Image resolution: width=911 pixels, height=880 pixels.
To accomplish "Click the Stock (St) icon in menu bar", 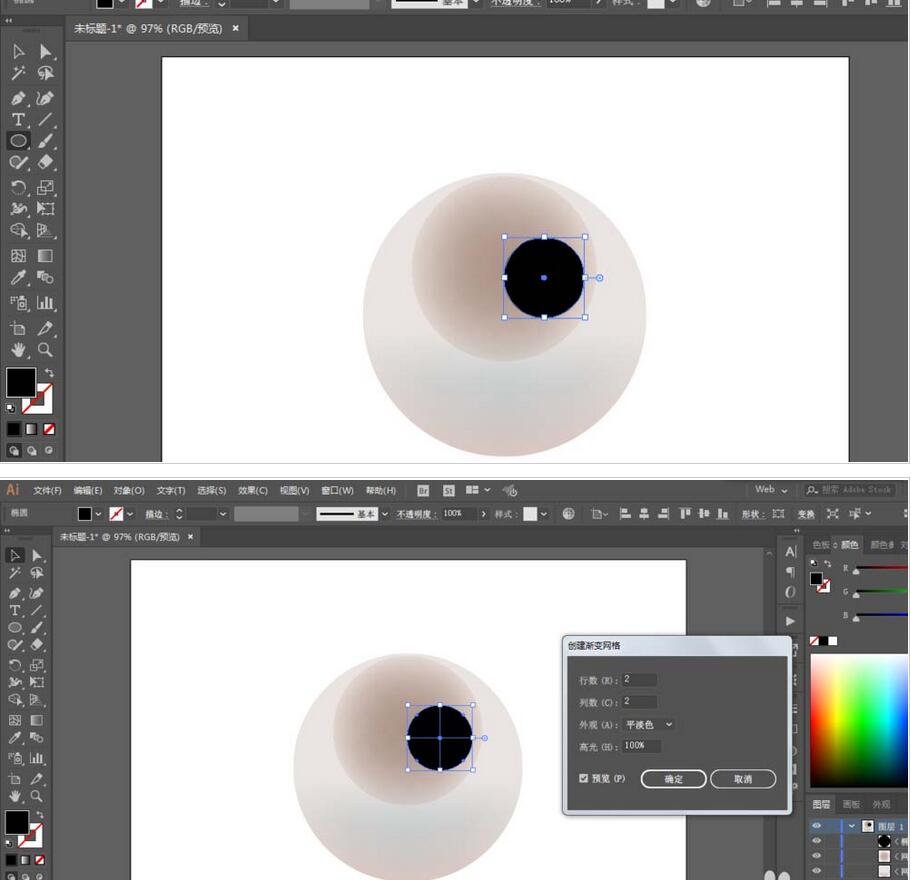I will click(448, 490).
